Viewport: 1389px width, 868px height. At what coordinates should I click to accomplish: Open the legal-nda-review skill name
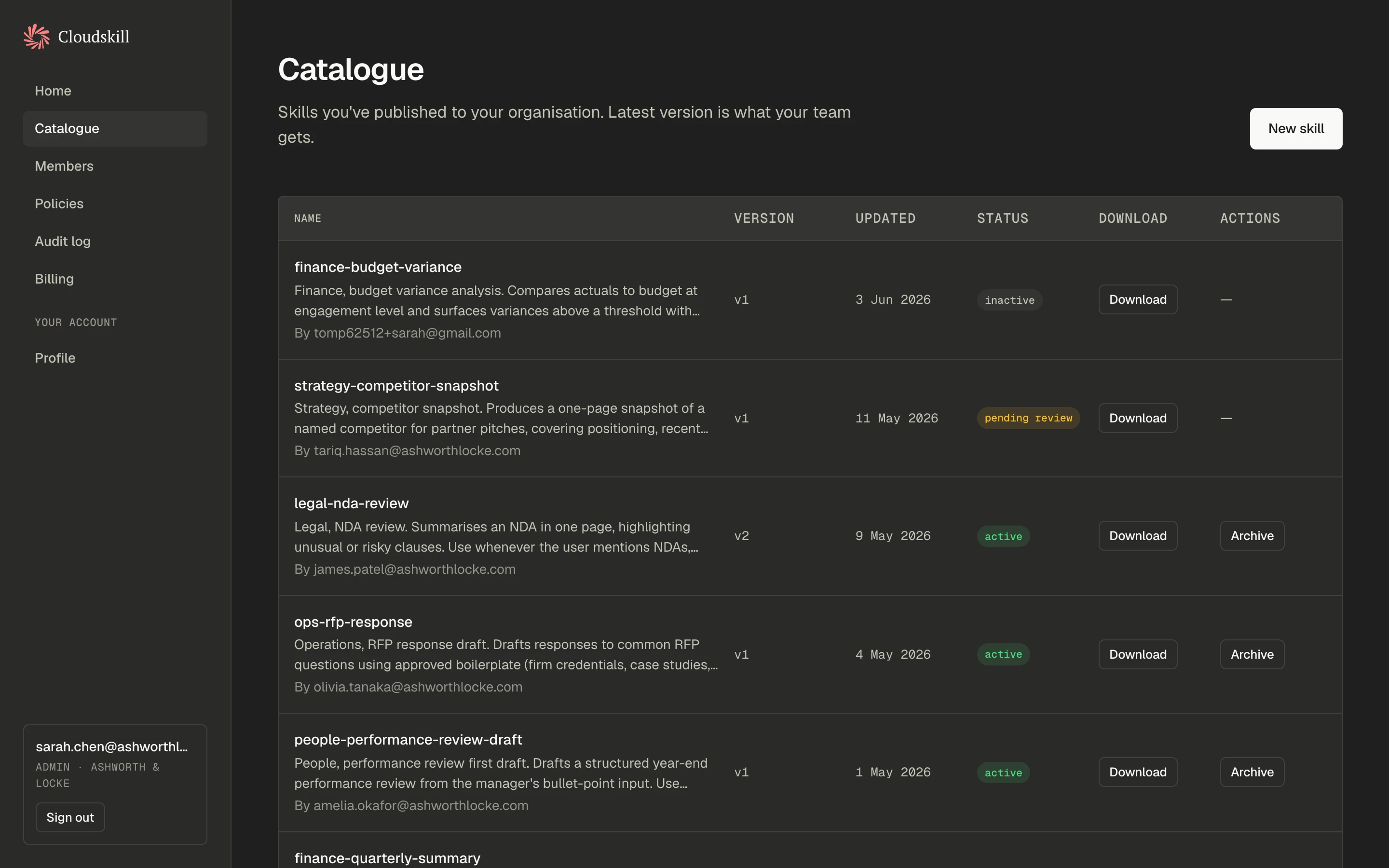[351, 503]
